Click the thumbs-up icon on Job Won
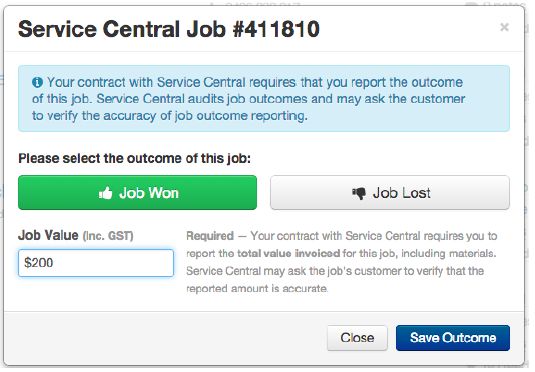 [105, 193]
